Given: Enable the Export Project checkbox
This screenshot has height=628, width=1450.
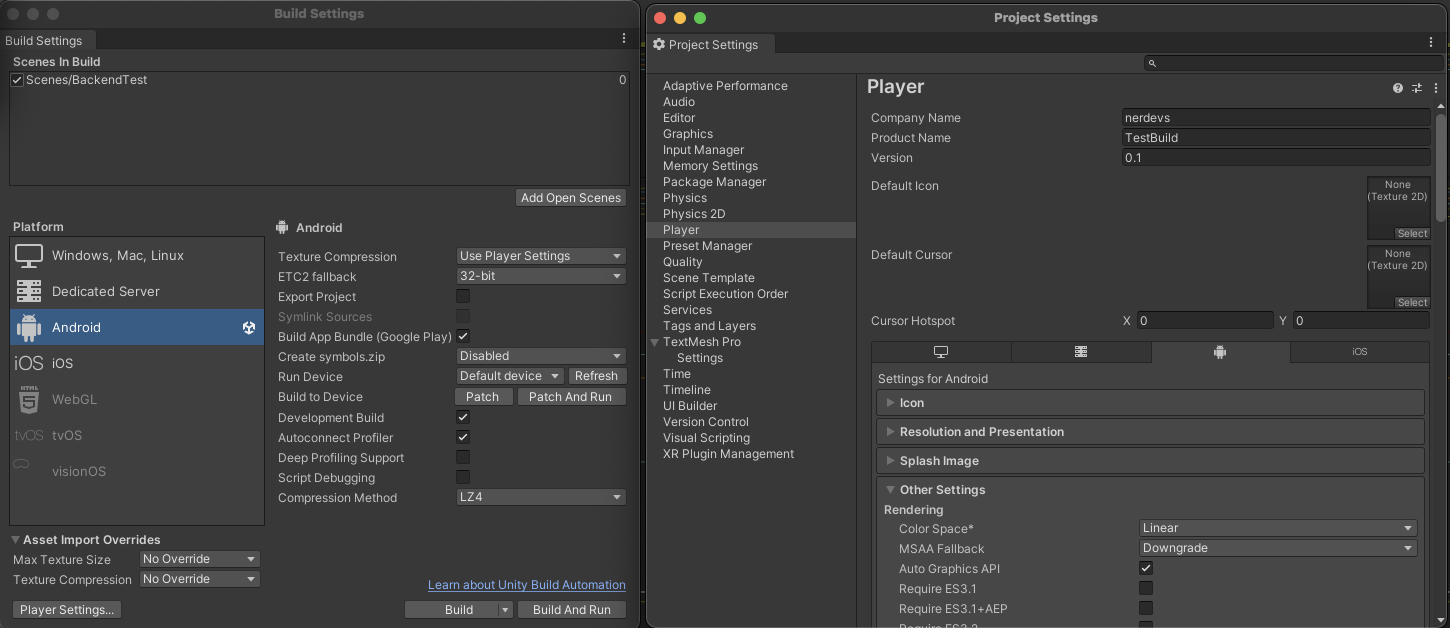Looking at the screenshot, I should click(x=463, y=296).
